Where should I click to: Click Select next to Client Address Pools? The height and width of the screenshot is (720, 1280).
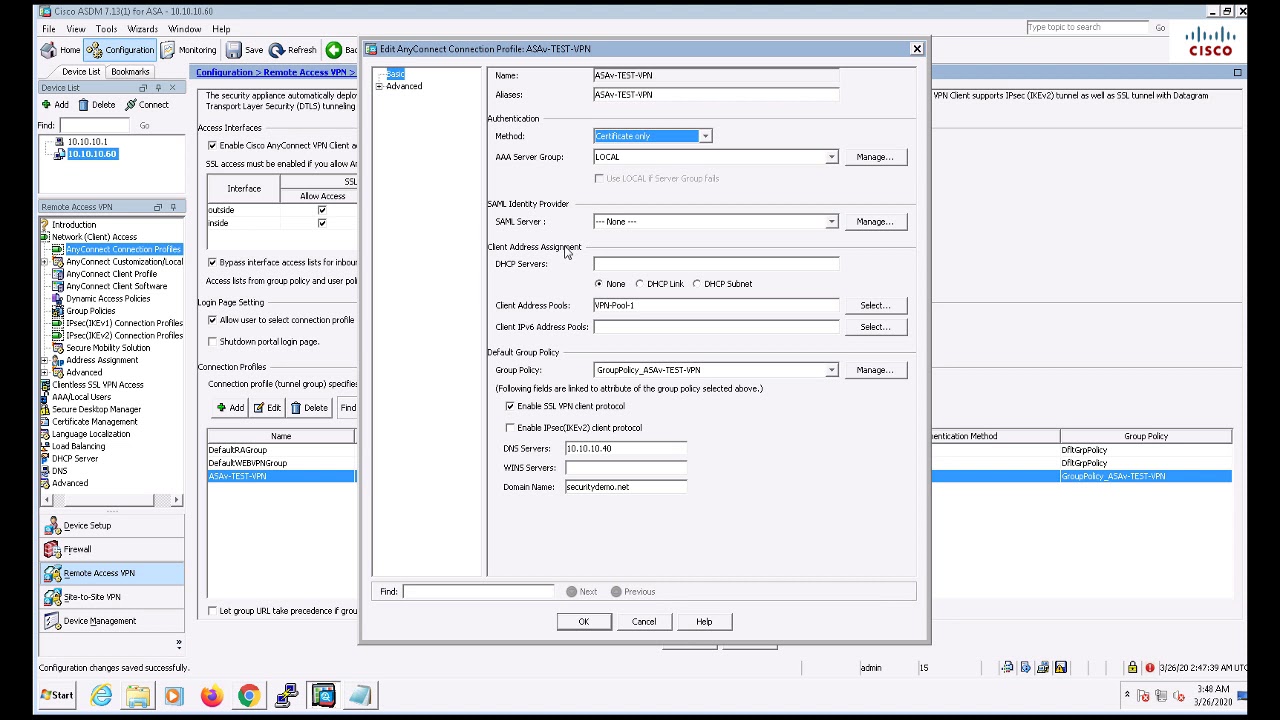click(875, 306)
